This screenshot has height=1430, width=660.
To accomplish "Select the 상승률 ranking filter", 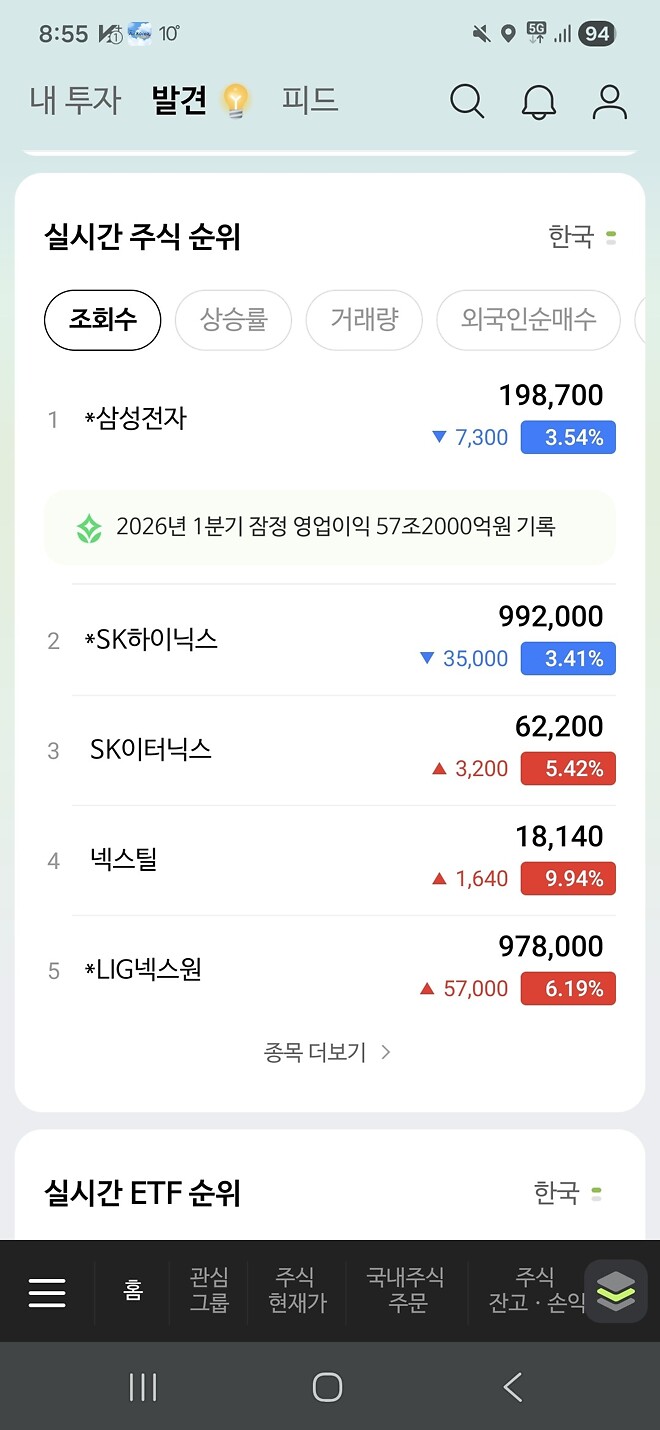I will (x=233, y=320).
